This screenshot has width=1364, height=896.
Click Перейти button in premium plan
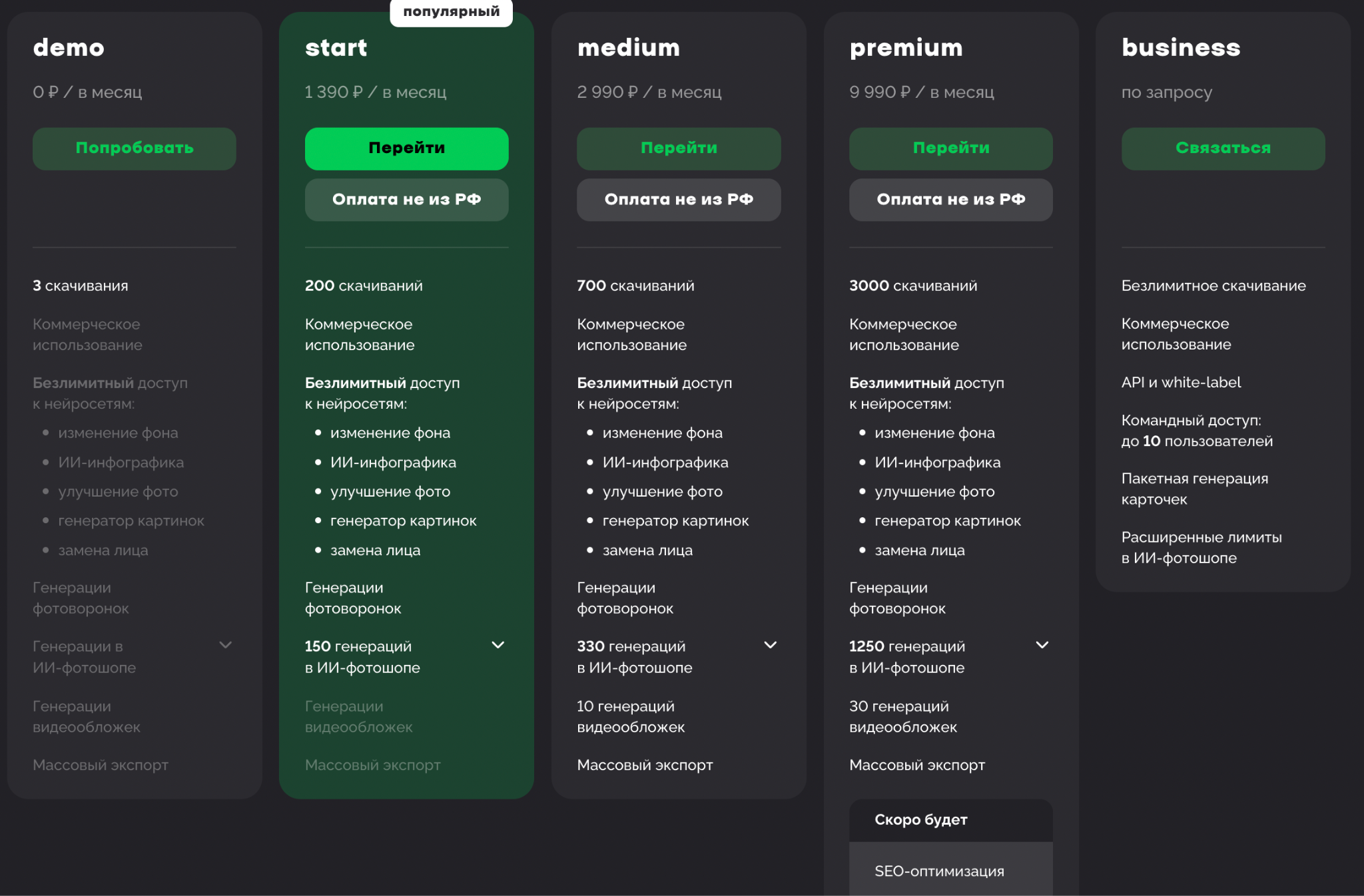(950, 148)
